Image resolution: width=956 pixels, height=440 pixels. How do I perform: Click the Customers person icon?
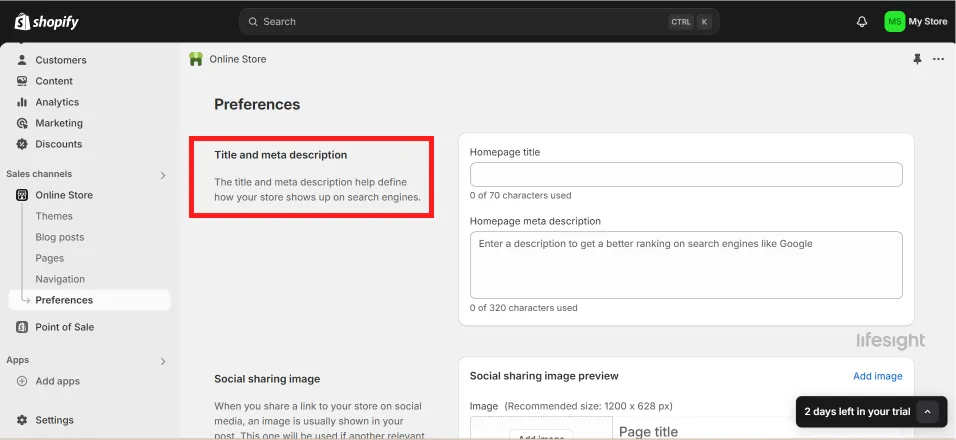click(x=22, y=60)
